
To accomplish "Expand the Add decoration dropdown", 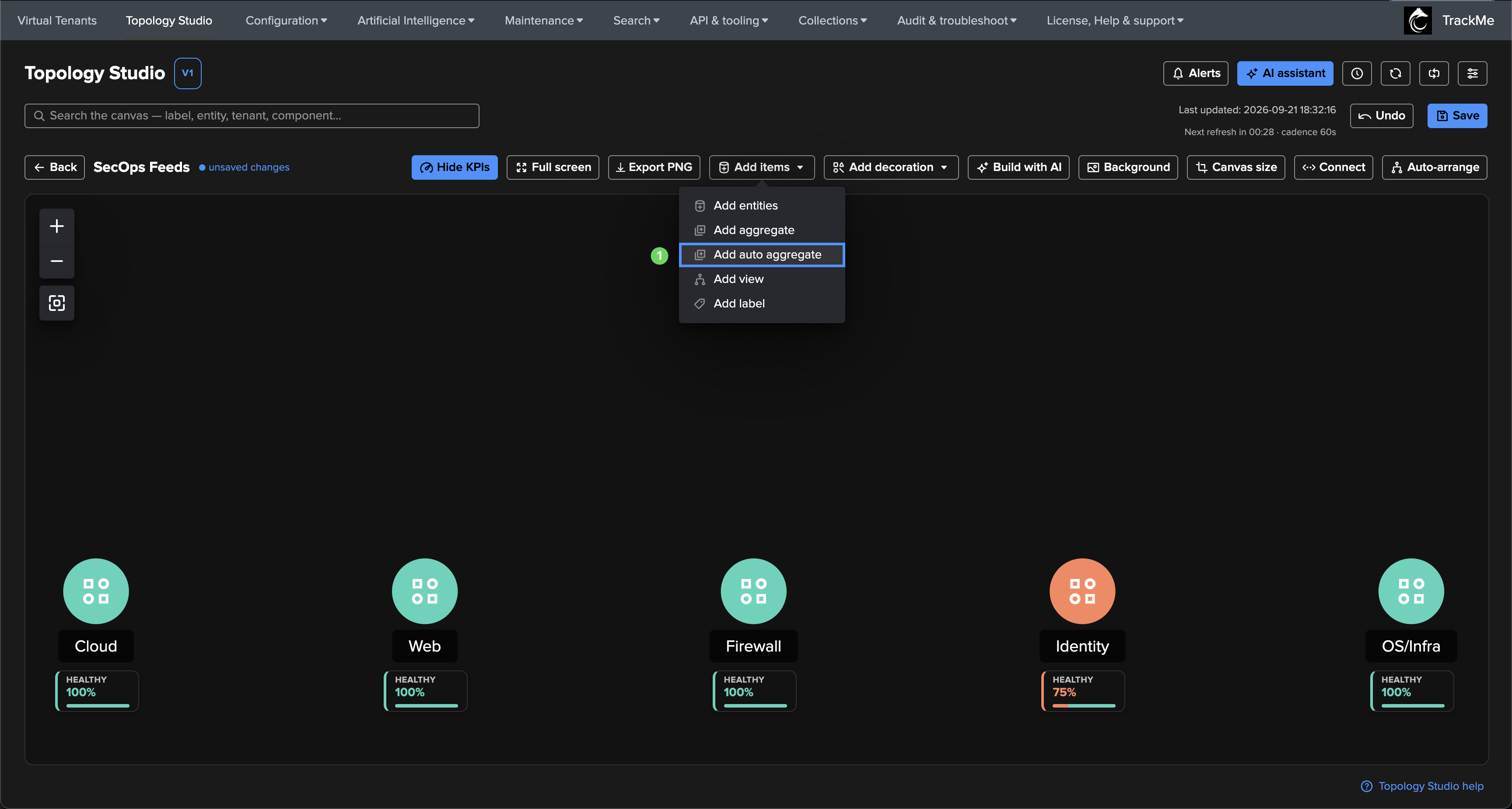I will pyautogui.click(x=890, y=167).
